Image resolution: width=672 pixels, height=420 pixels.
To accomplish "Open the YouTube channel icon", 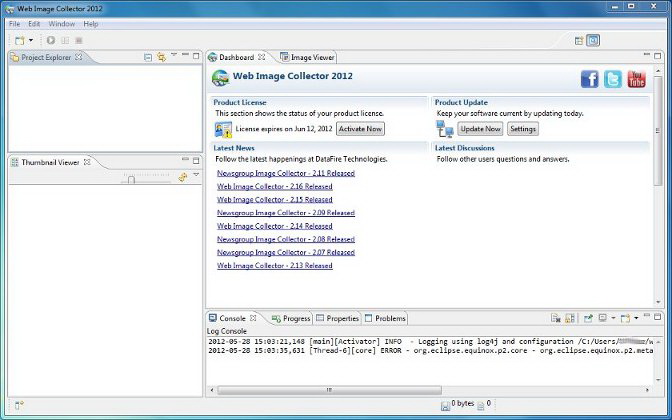I will pyautogui.click(x=636, y=79).
